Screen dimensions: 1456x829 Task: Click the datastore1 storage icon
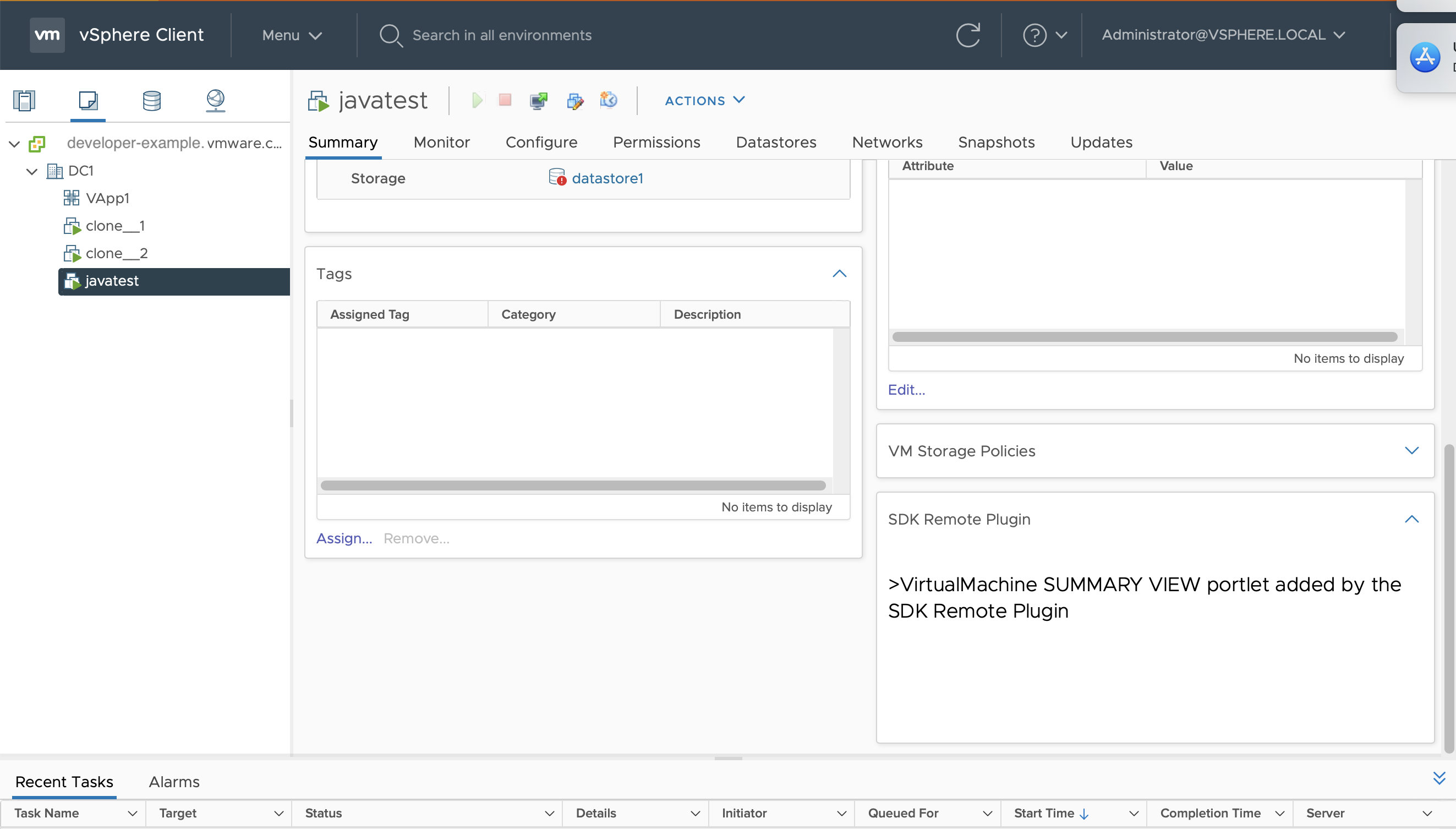tap(557, 177)
